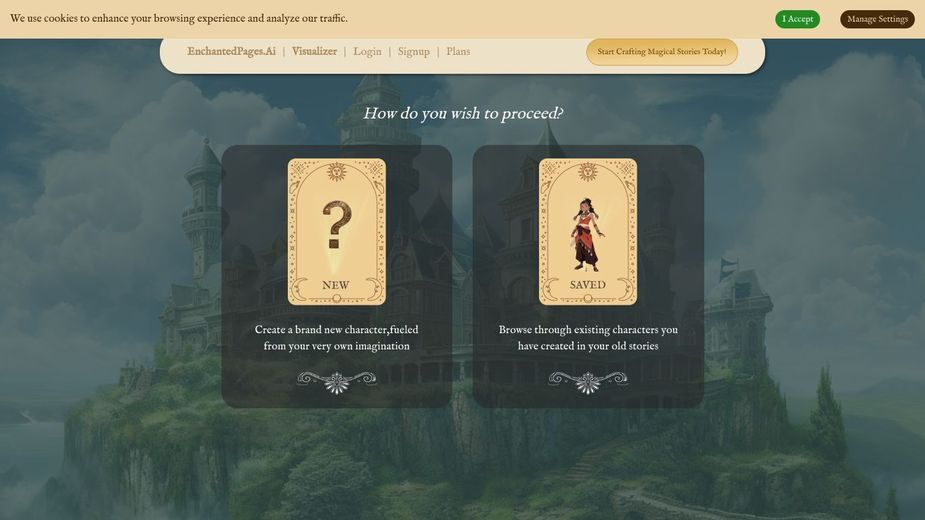
Task: Select the SAVED label on the card
Action: (588, 285)
